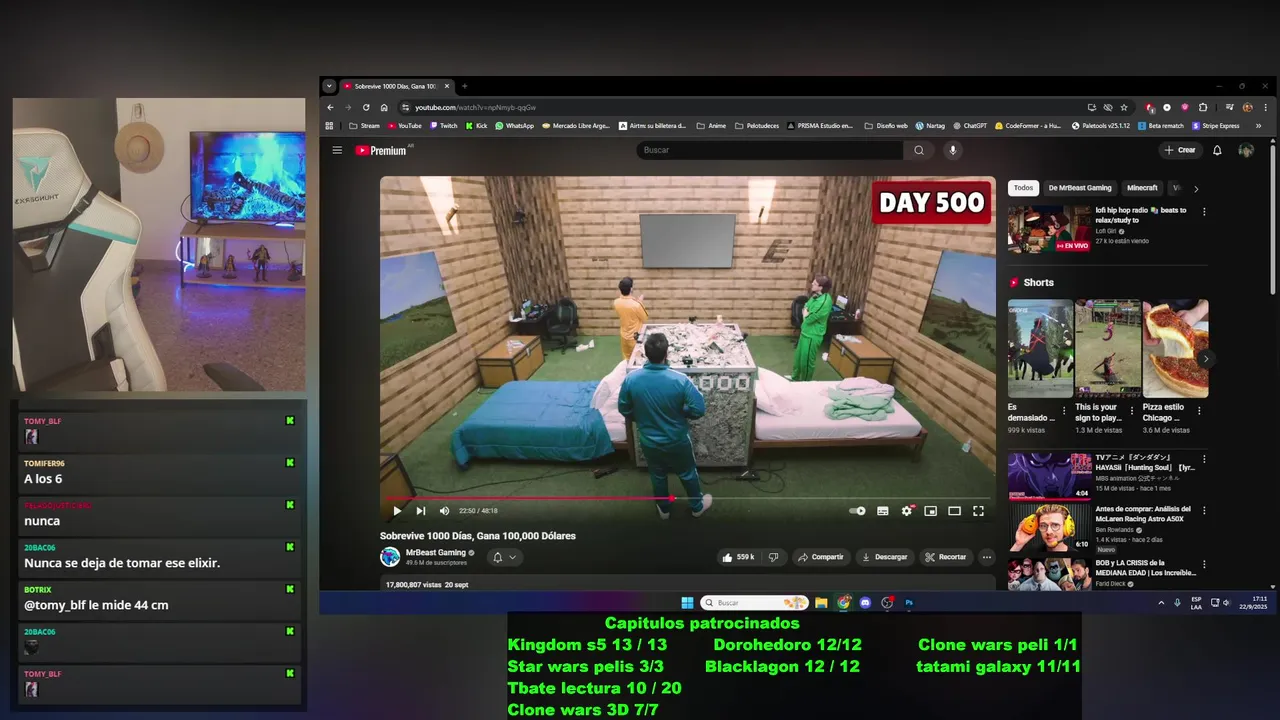The image size is (1280, 720).
Task: Open a new Chrome tab
Action: tap(464, 86)
